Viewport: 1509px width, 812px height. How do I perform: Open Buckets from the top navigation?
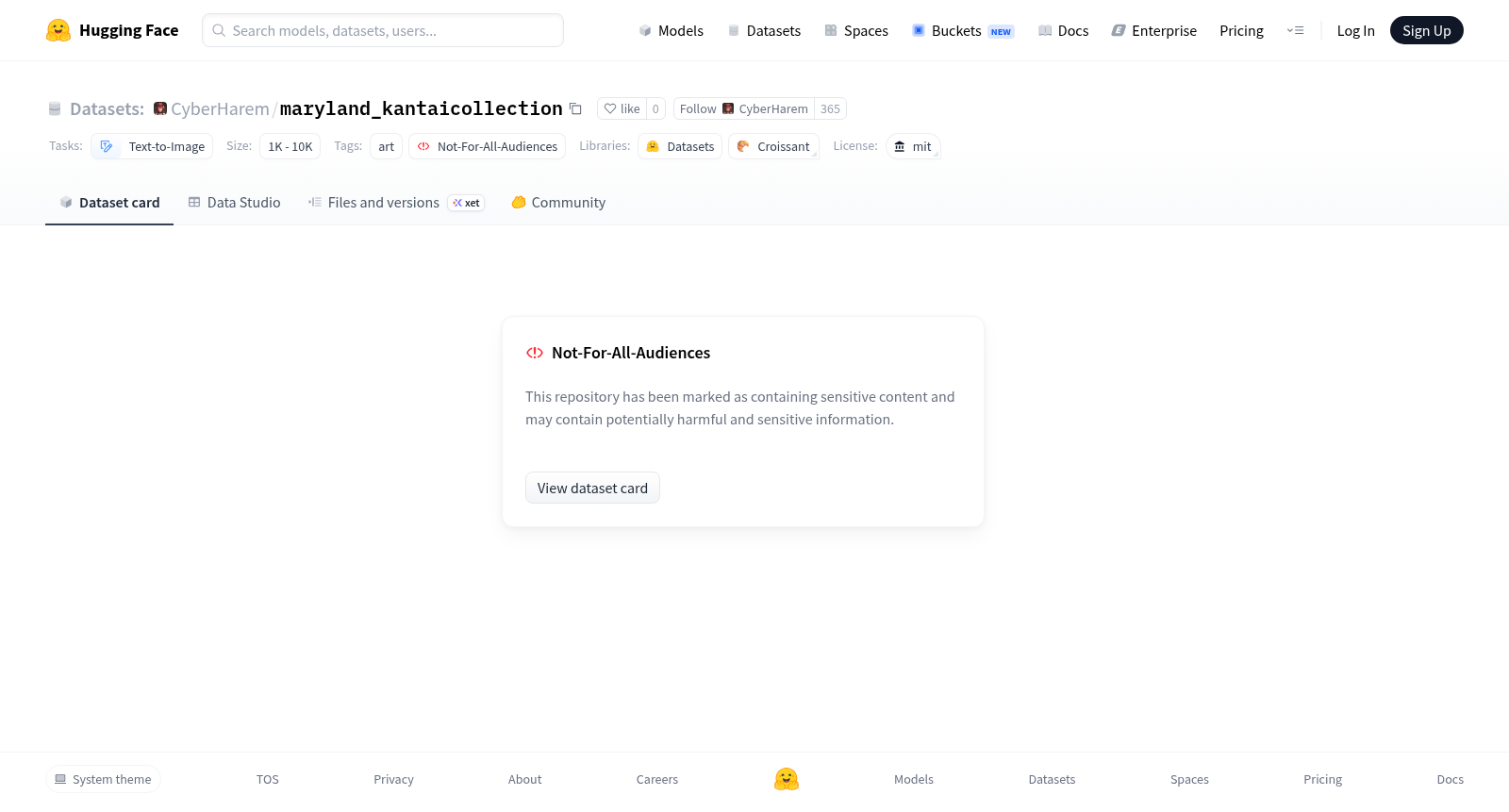[x=963, y=30]
